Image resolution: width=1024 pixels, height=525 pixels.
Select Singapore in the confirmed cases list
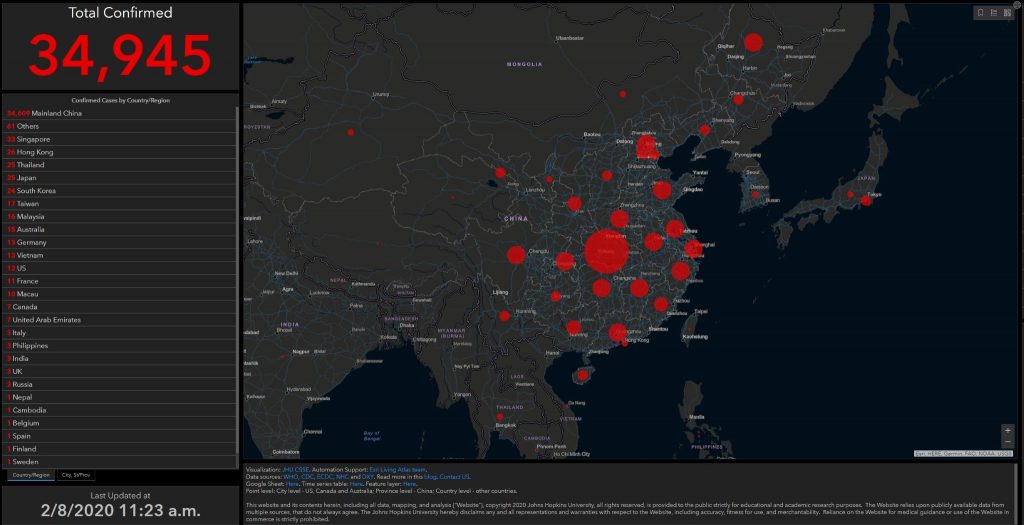pyautogui.click(x=120, y=139)
